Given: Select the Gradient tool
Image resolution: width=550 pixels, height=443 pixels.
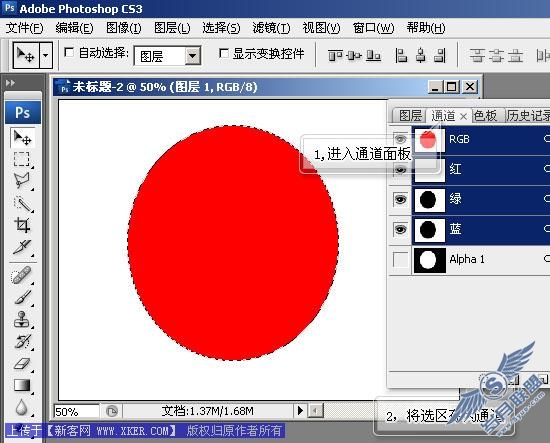Looking at the screenshot, I should point(22,385).
